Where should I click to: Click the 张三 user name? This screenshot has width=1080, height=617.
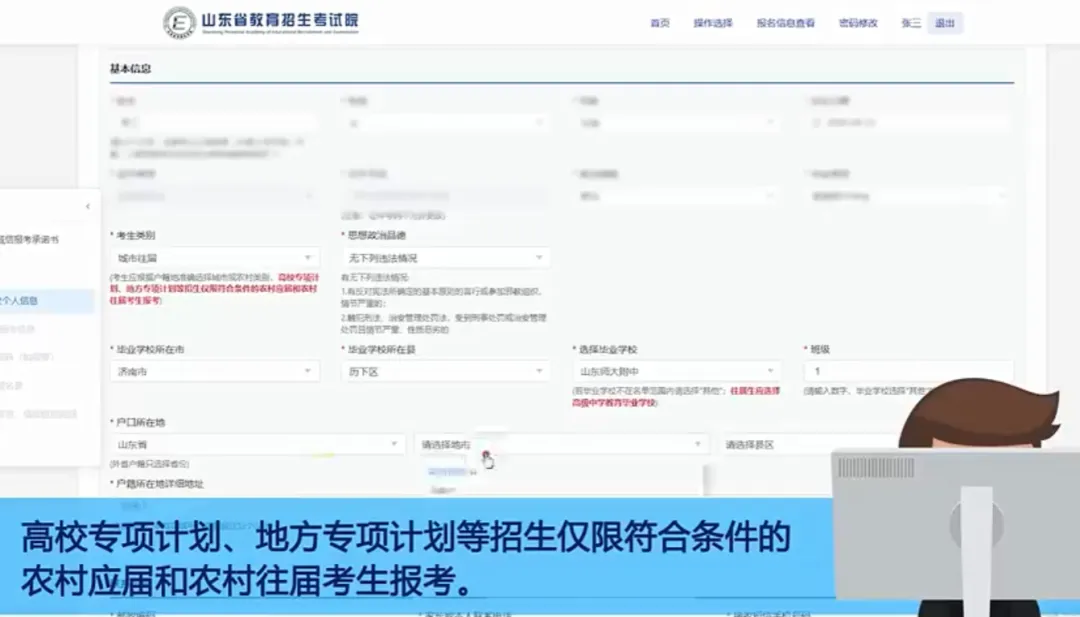pos(911,23)
